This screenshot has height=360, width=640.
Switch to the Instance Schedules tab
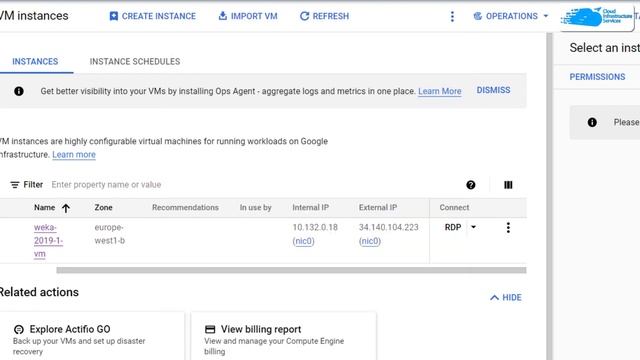click(135, 62)
